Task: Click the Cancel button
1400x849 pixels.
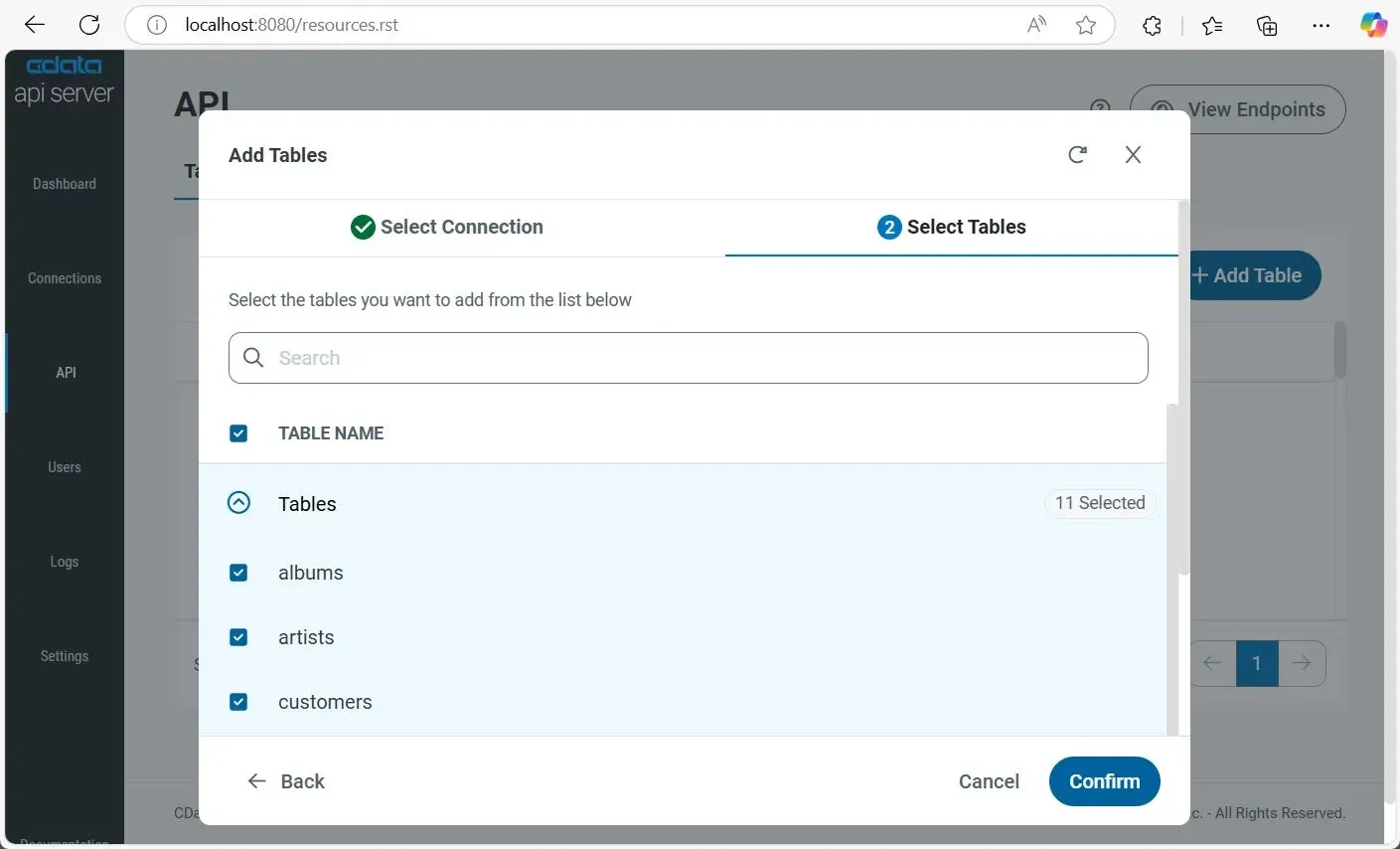Action: (989, 781)
